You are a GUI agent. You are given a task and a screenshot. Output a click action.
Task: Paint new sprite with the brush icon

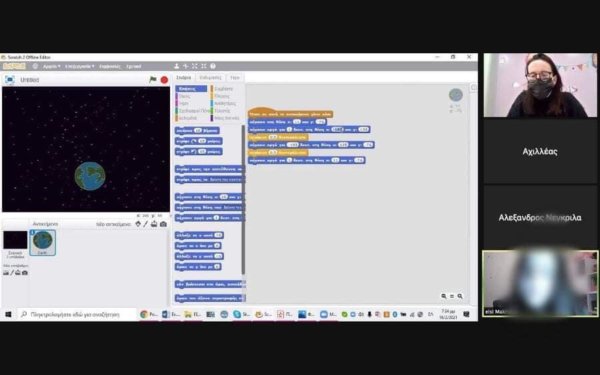(146, 224)
